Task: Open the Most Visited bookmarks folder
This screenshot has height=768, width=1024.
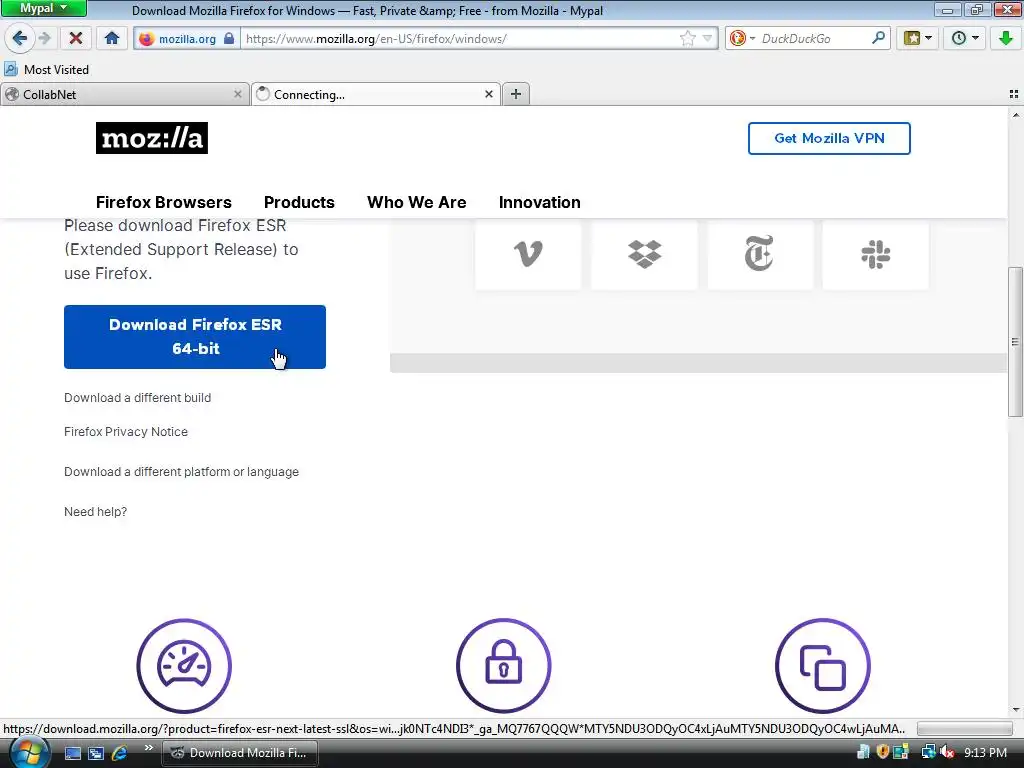Action: tap(46, 69)
